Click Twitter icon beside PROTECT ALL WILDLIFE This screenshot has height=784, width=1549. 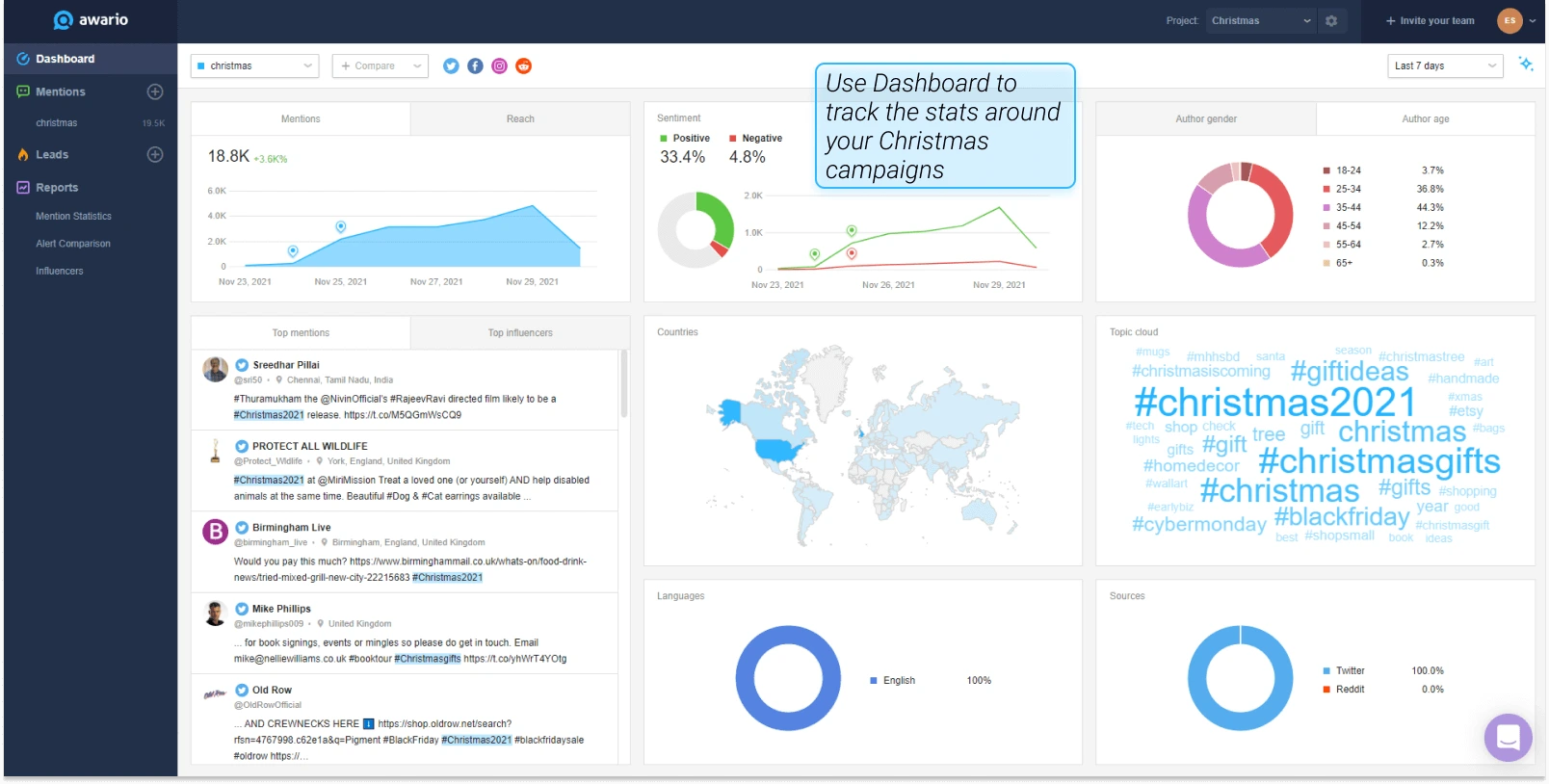coord(242,446)
